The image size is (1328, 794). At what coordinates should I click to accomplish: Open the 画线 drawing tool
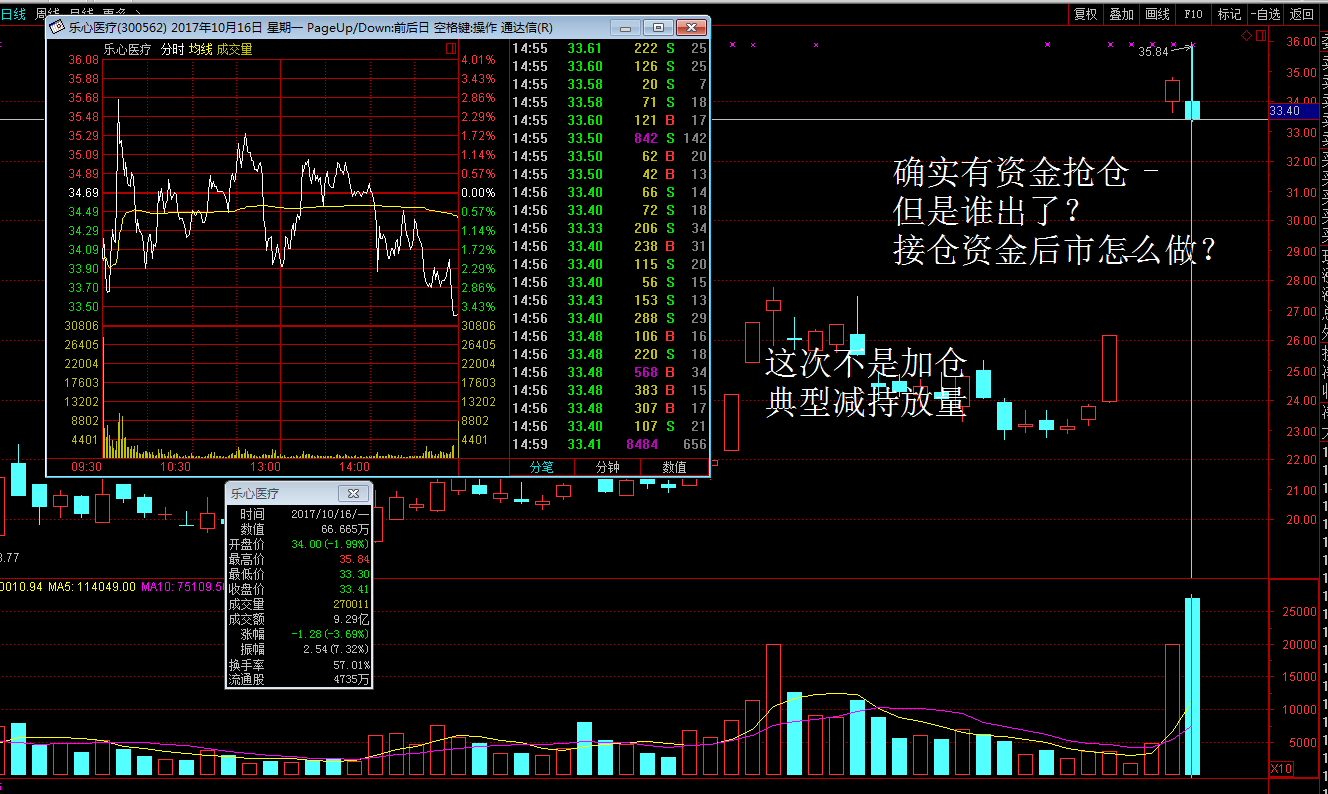[1157, 14]
